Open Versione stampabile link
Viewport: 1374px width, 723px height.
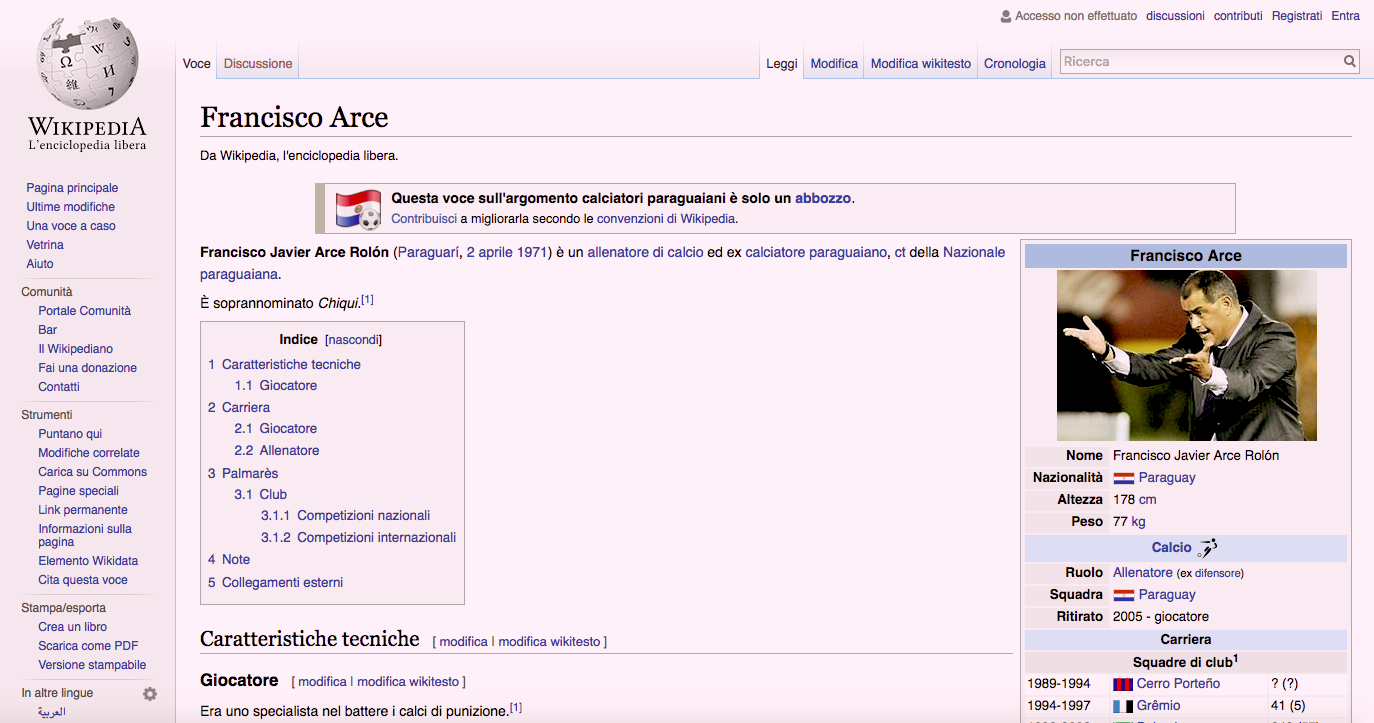tap(92, 665)
